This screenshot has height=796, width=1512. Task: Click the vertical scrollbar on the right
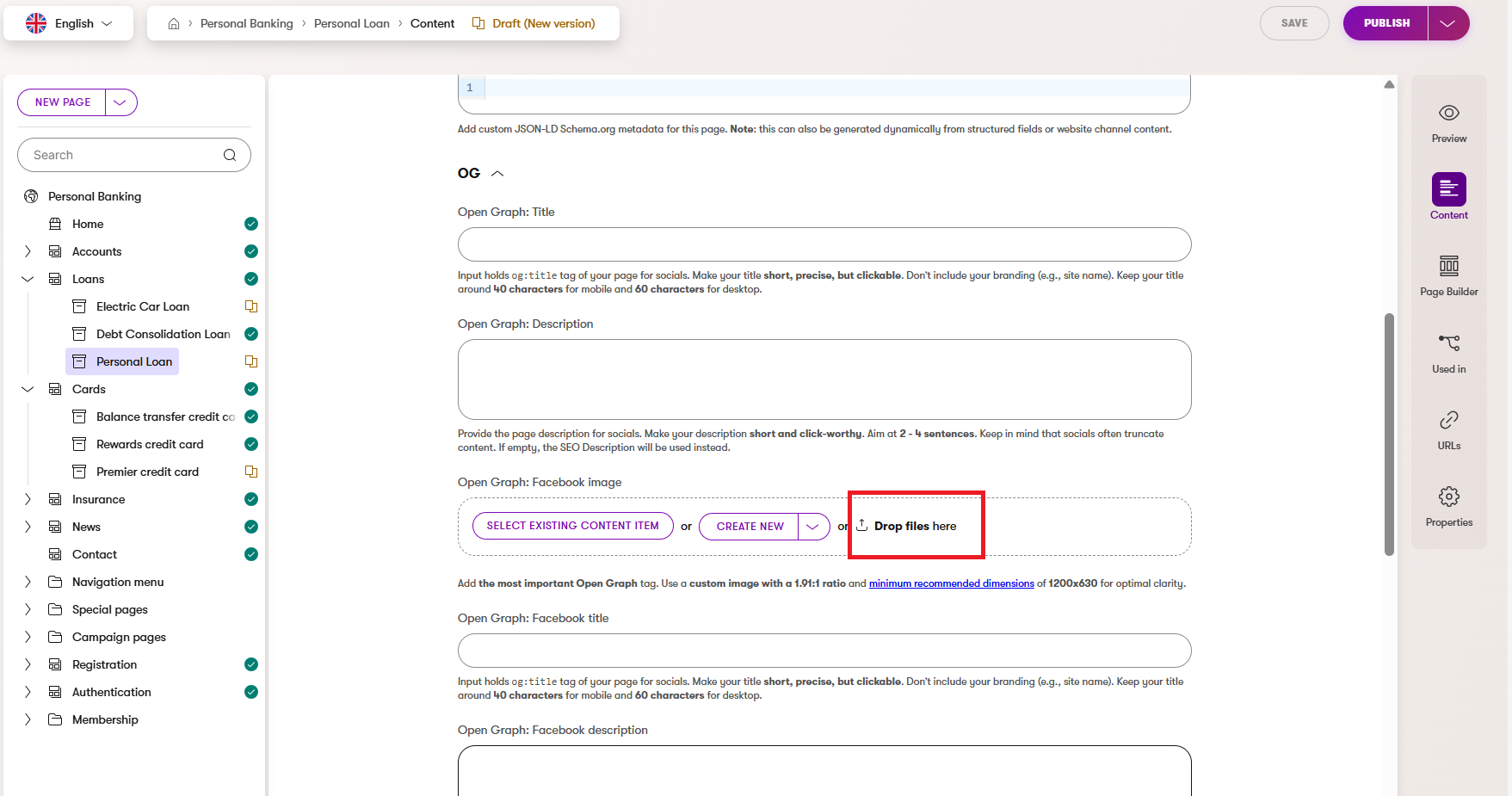(1388, 430)
